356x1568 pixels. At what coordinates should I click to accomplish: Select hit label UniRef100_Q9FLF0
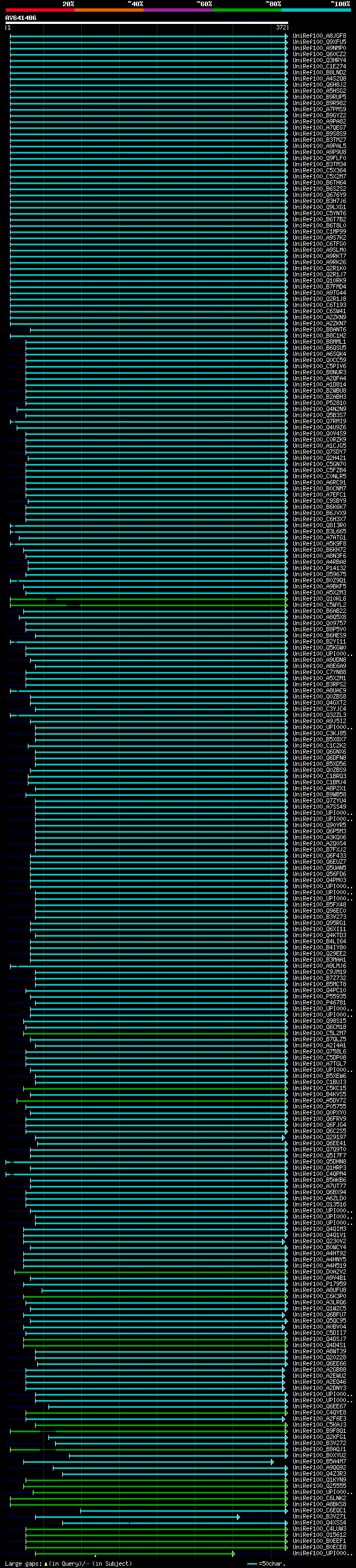tap(319, 159)
